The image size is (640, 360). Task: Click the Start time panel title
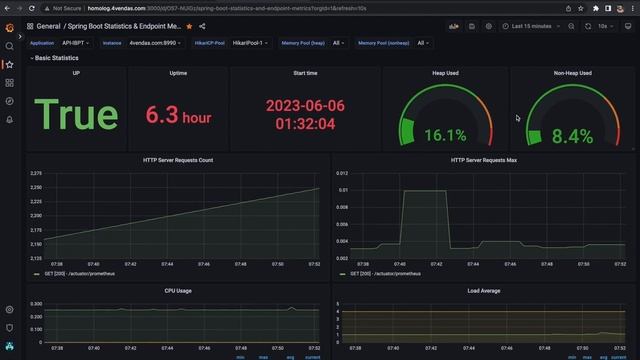[305, 73]
